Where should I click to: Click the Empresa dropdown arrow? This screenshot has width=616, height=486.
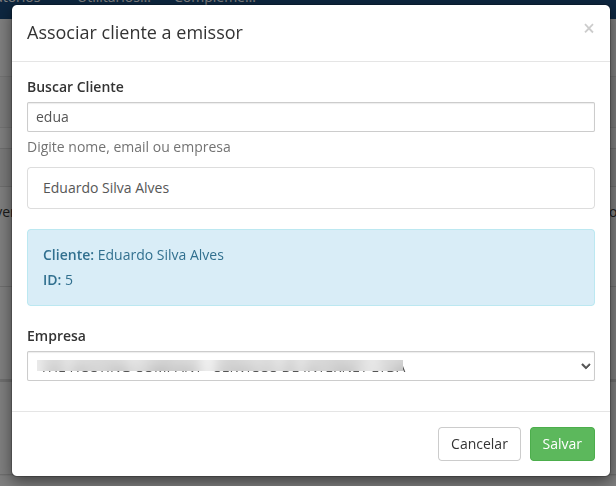586,366
